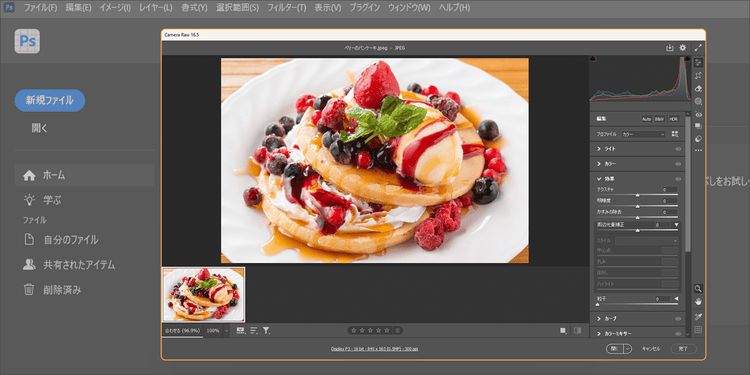Open the Snapshots icon in the right toolstrip
Image resolution: width=750 pixels, height=375 pixels.
pos(698,126)
